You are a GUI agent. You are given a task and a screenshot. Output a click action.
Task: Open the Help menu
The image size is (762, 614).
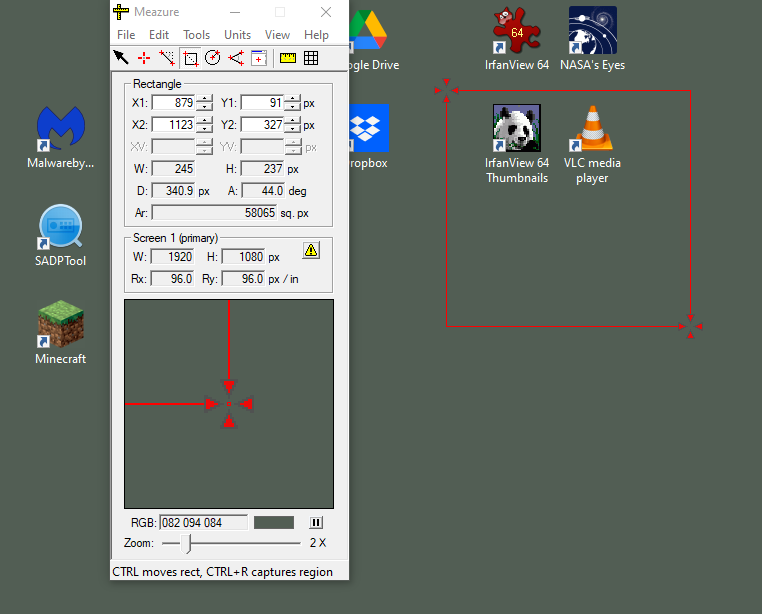click(316, 35)
